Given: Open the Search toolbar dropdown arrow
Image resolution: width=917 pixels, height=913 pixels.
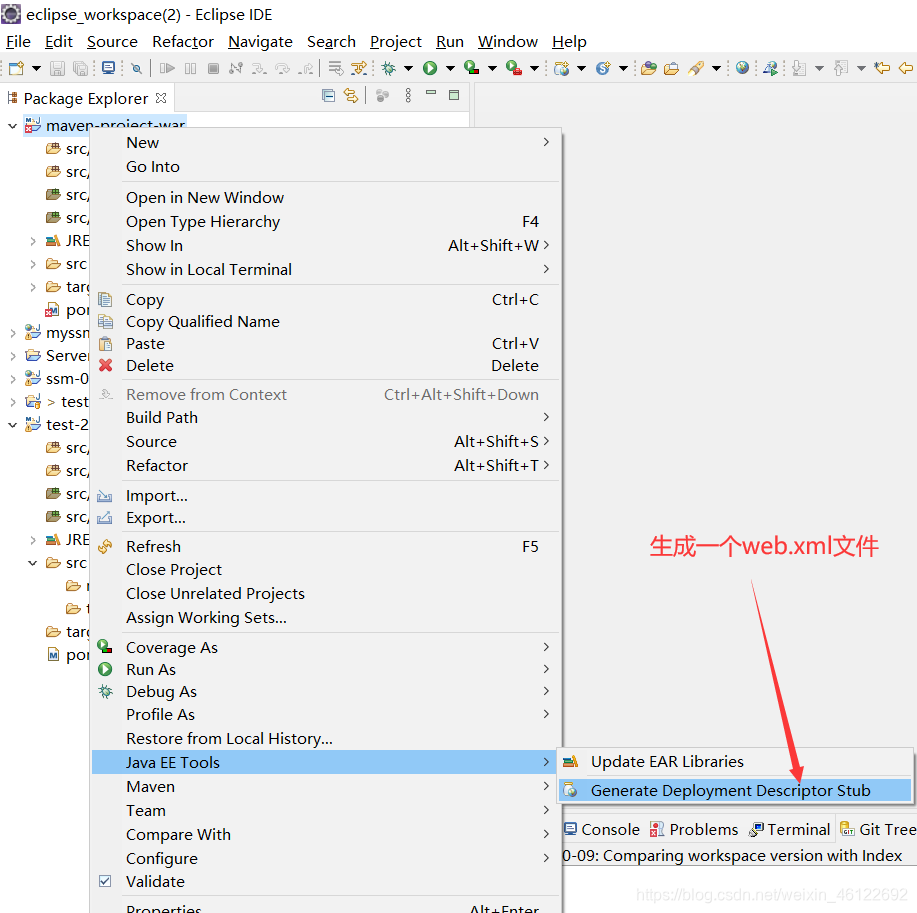Looking at the screenshot, I should click(716, 68).
